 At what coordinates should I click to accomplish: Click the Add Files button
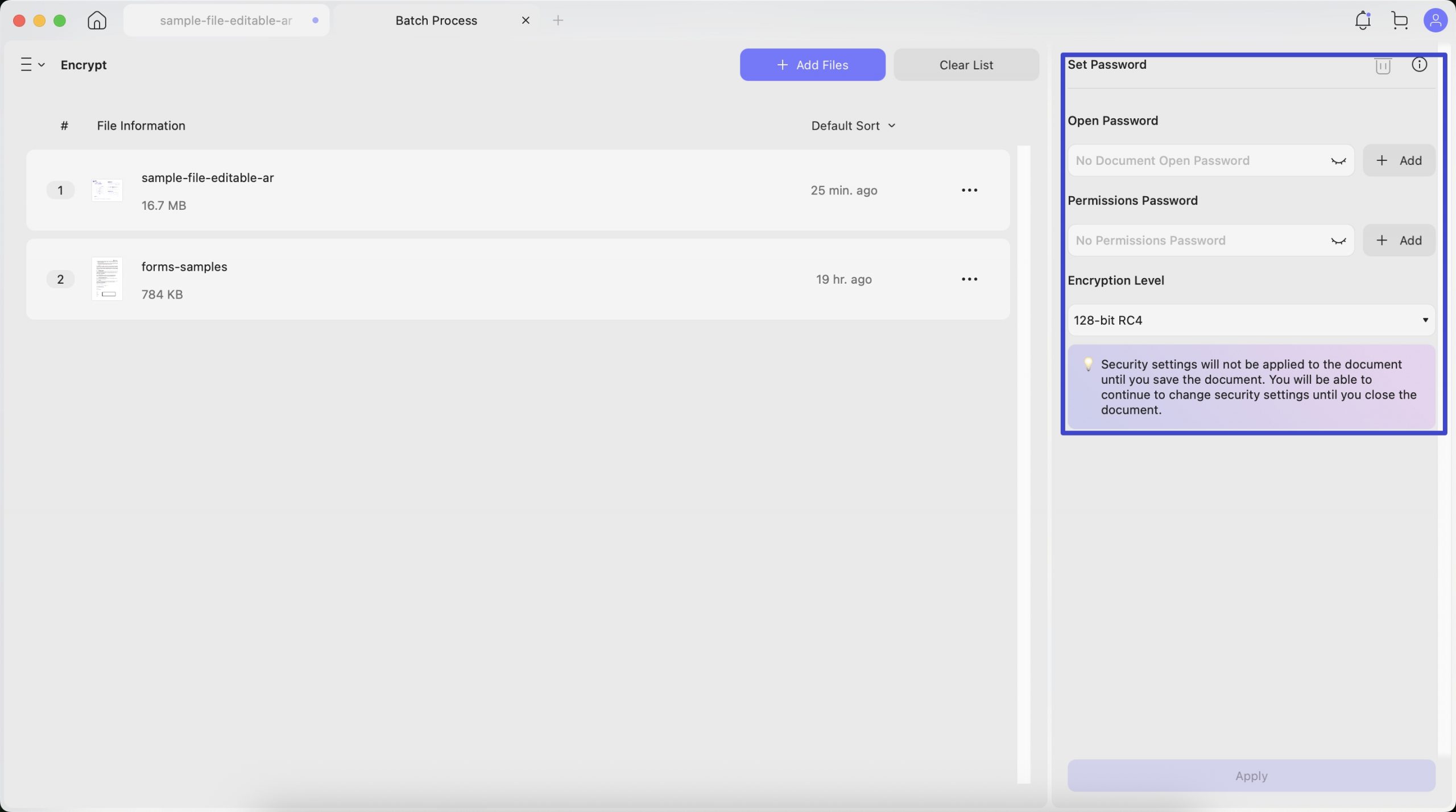(812, 65)
